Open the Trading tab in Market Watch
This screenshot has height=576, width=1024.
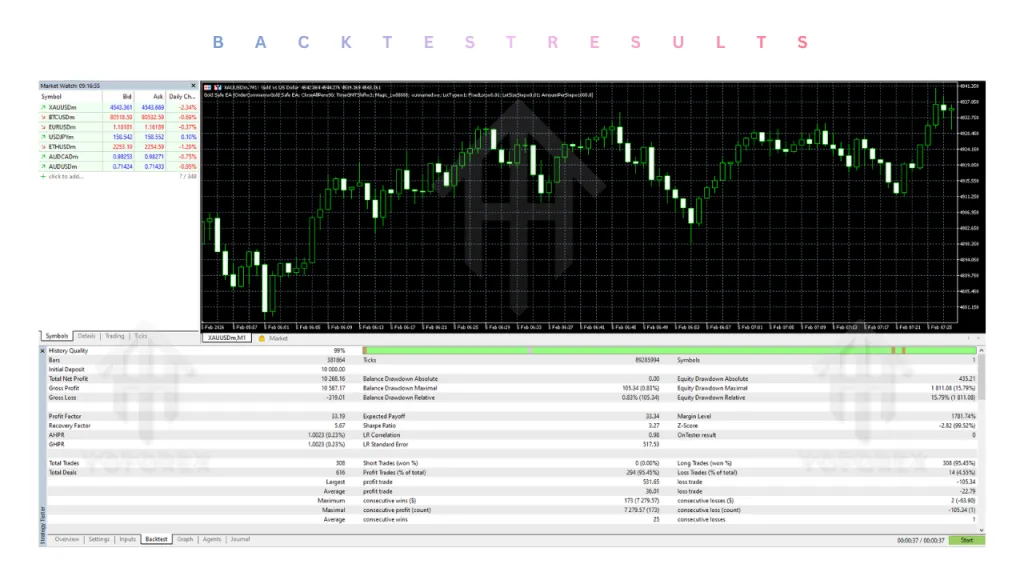(x=114, y=336)
